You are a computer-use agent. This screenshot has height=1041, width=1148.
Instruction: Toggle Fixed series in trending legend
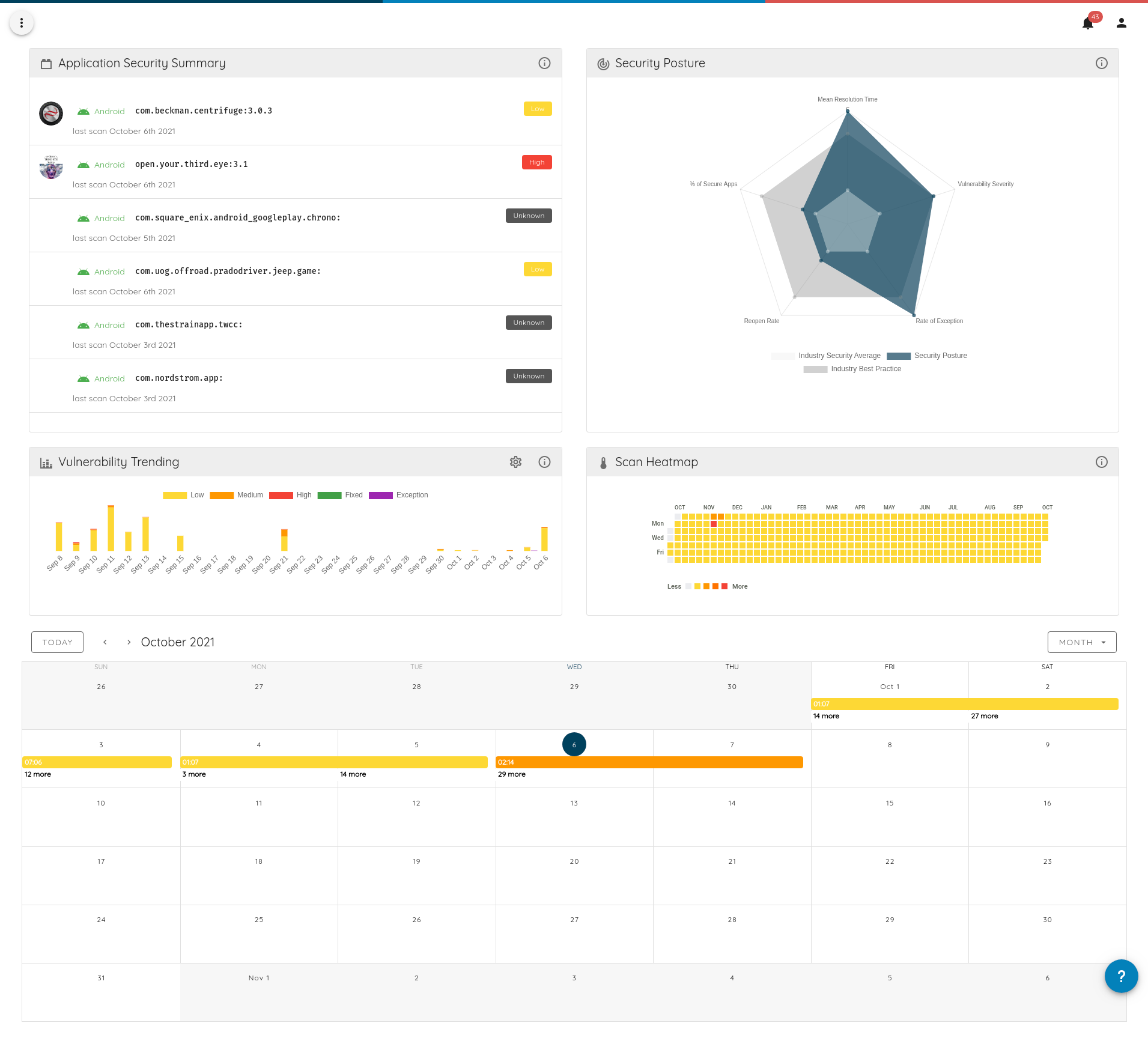coord(341,495)
